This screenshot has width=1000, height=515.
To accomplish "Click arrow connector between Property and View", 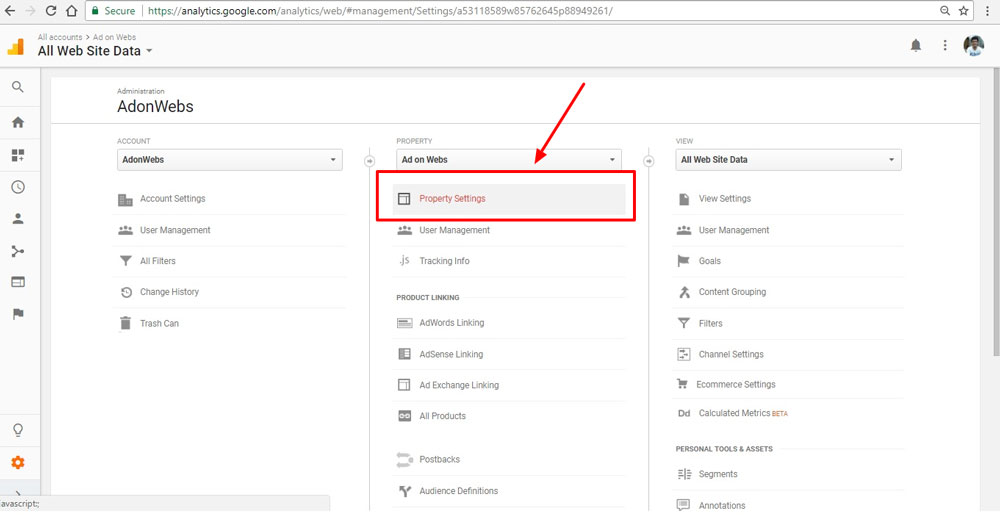I will click(x=649, y=161).
